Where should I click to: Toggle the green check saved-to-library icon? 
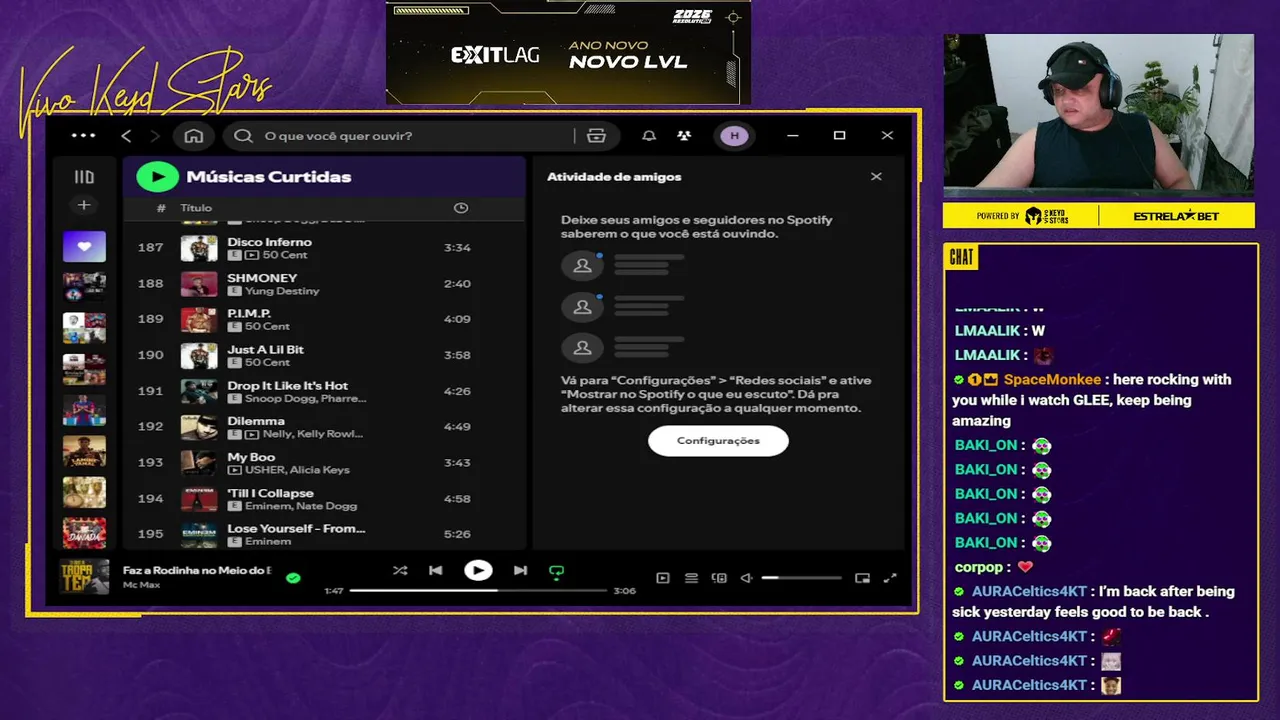pyautogui.click(x=293, y=578)
